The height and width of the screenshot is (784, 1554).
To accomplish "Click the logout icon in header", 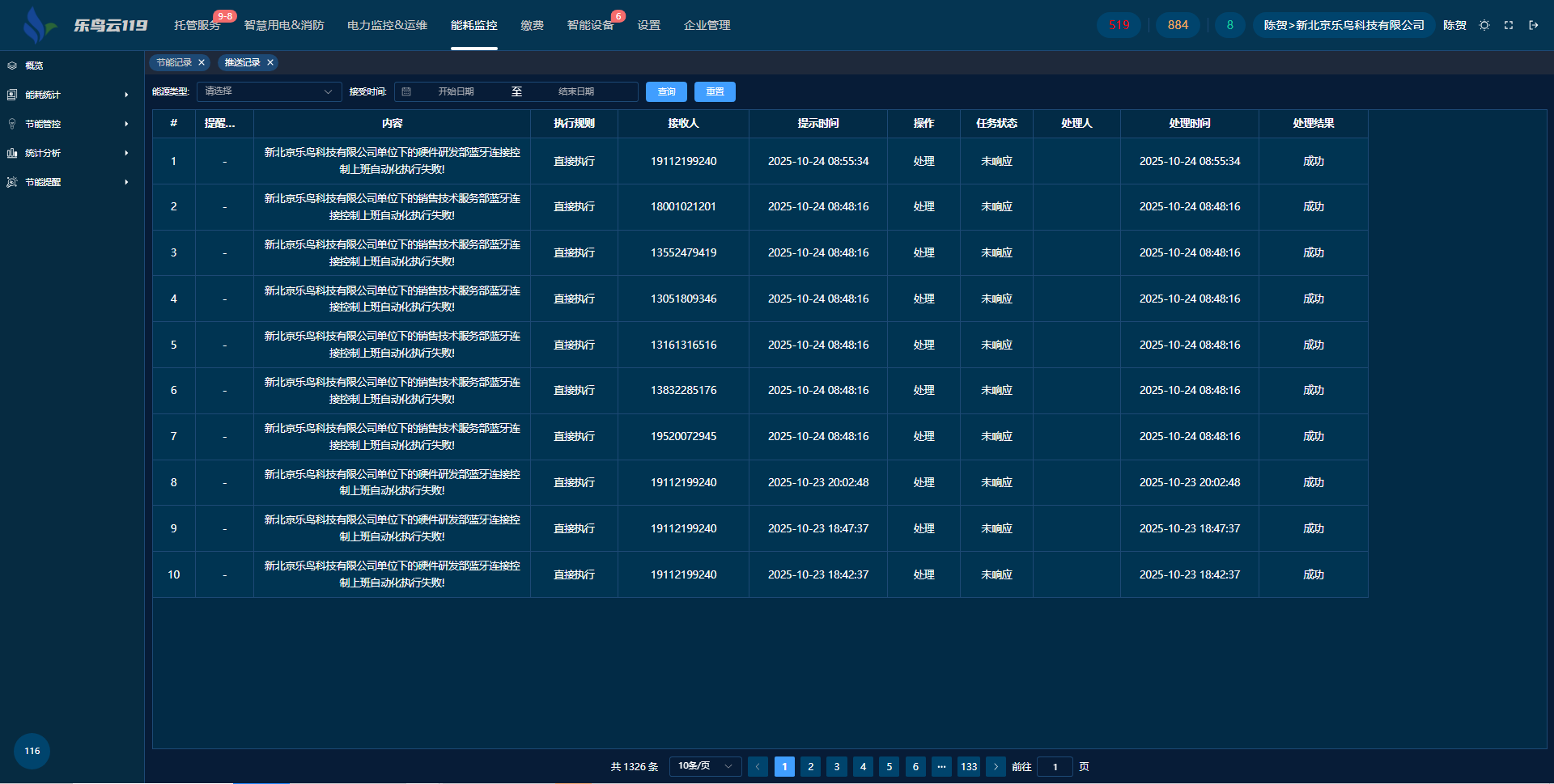I will 1534,25.
